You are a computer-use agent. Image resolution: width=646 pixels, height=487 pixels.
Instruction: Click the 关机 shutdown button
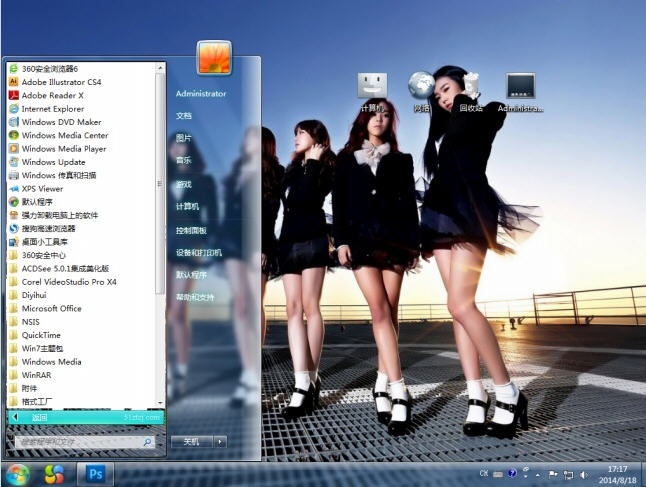tap(192, 442)
